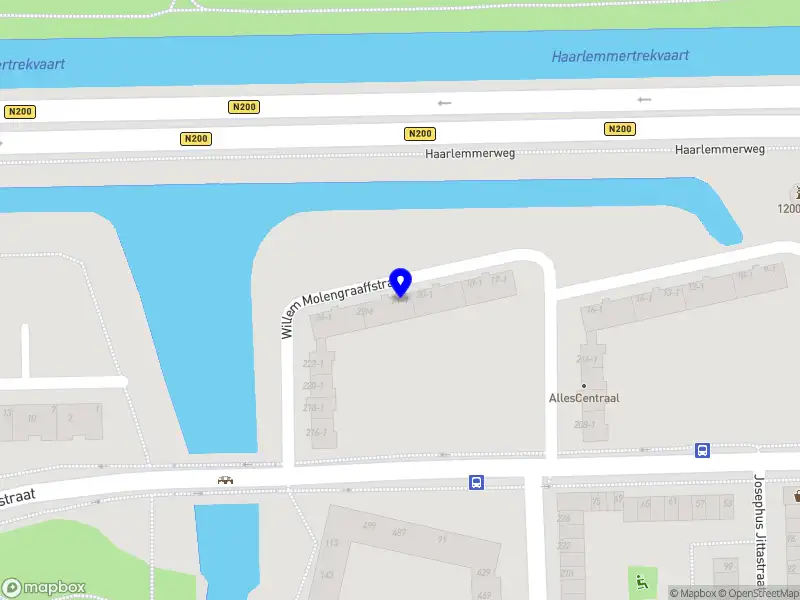
Task: Click N200 shield left of Haarlemmerweg label
Action: tap(420, 134)
